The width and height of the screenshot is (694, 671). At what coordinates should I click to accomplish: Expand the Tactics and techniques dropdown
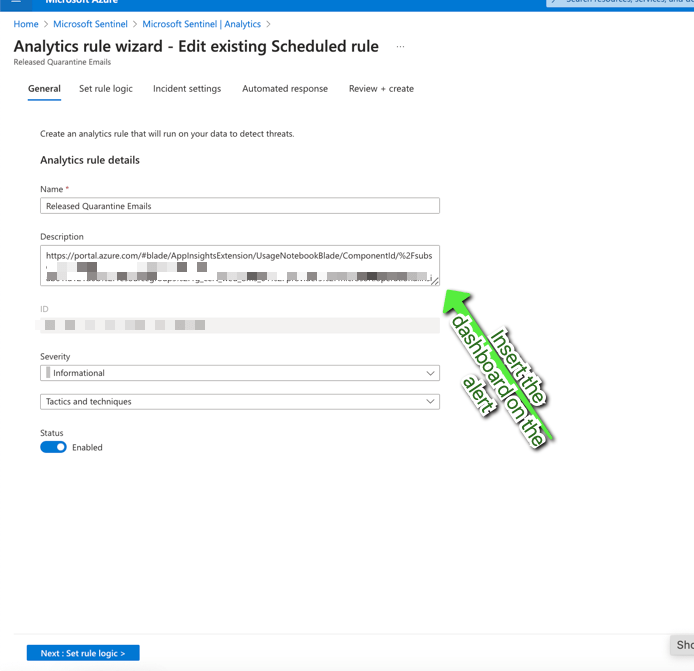coord(239,402)
